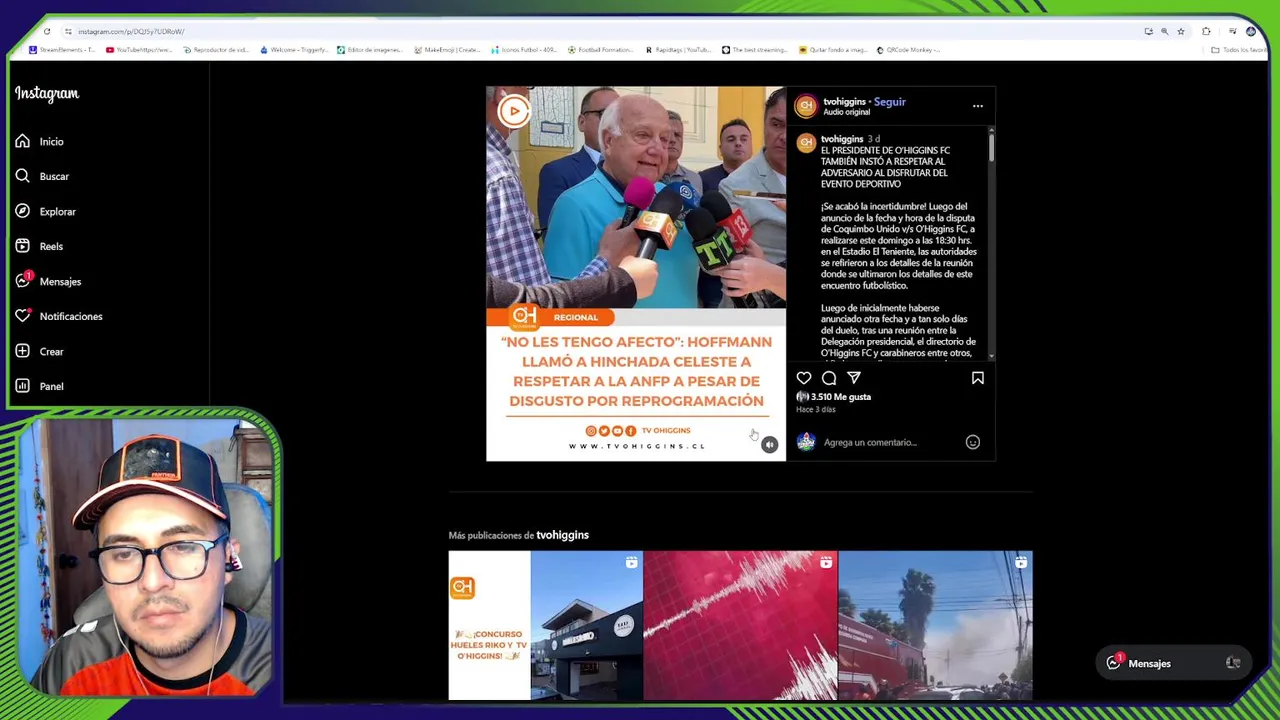This screenshot has width=1280, height=720.
Task: View the 3.510 Me gusta likes list
Action: click(x=841, y=397)
